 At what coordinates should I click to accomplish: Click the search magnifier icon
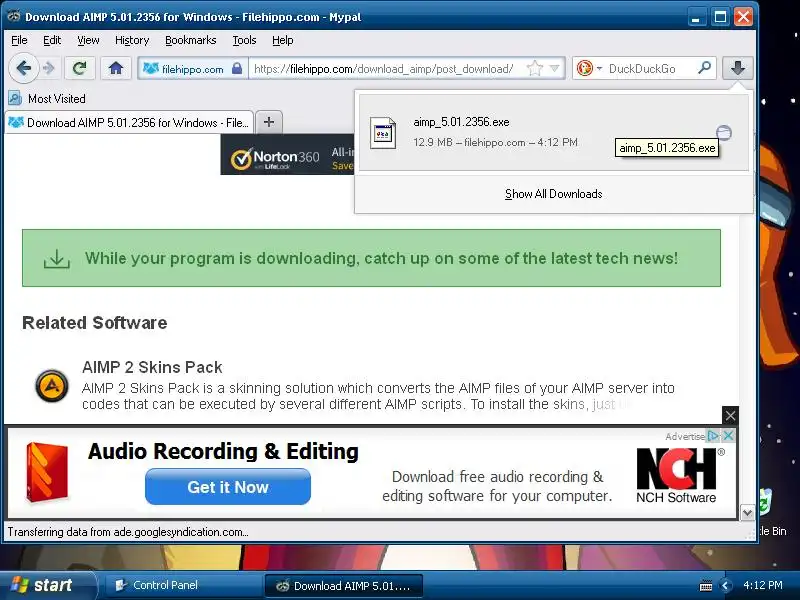pyautogui.click(x=705, y=68)
